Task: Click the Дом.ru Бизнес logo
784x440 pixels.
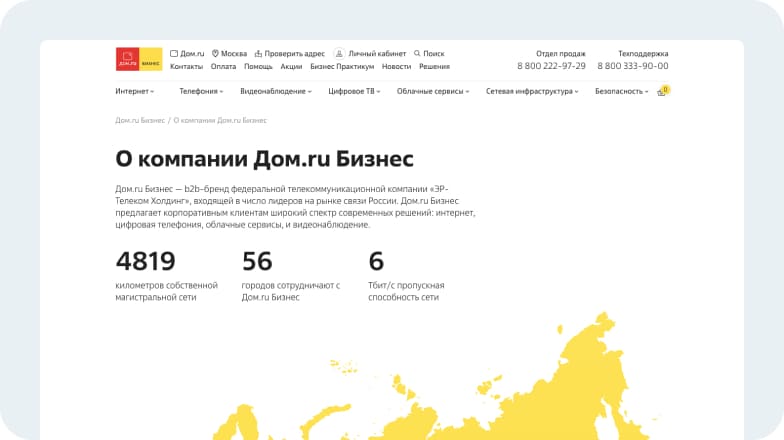Action: tap(139, 59)
